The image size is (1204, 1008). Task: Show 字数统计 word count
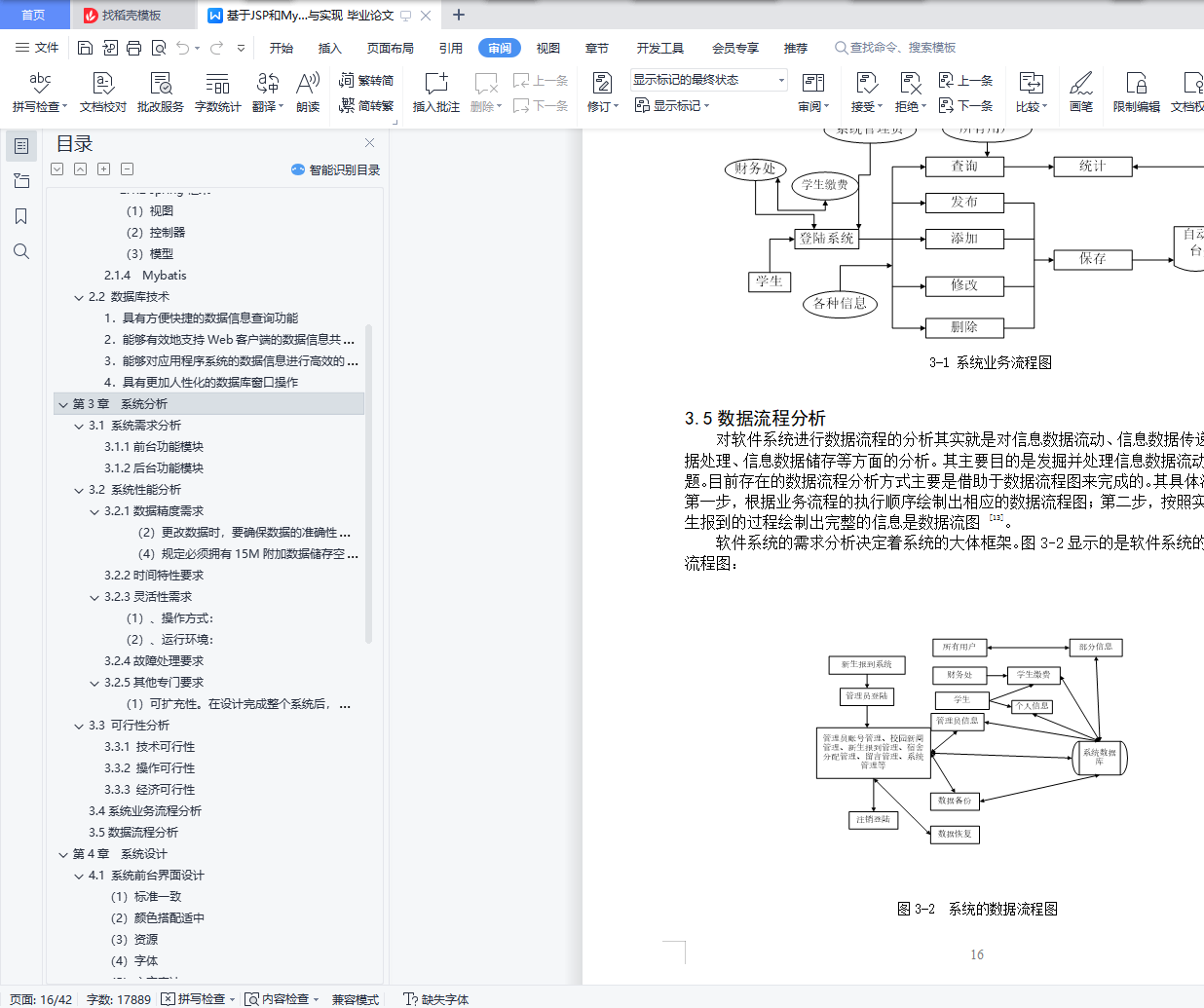click(x=217, y=93)
